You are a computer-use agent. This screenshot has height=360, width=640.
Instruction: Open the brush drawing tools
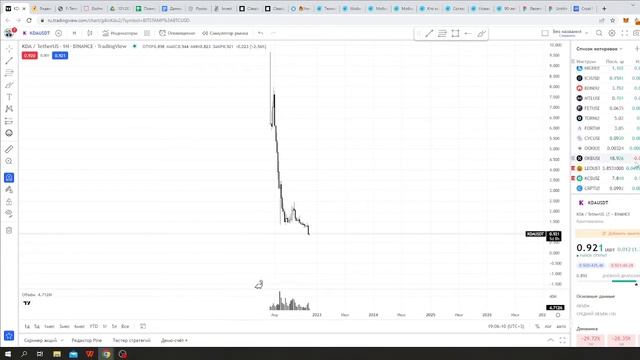[9, 85]
